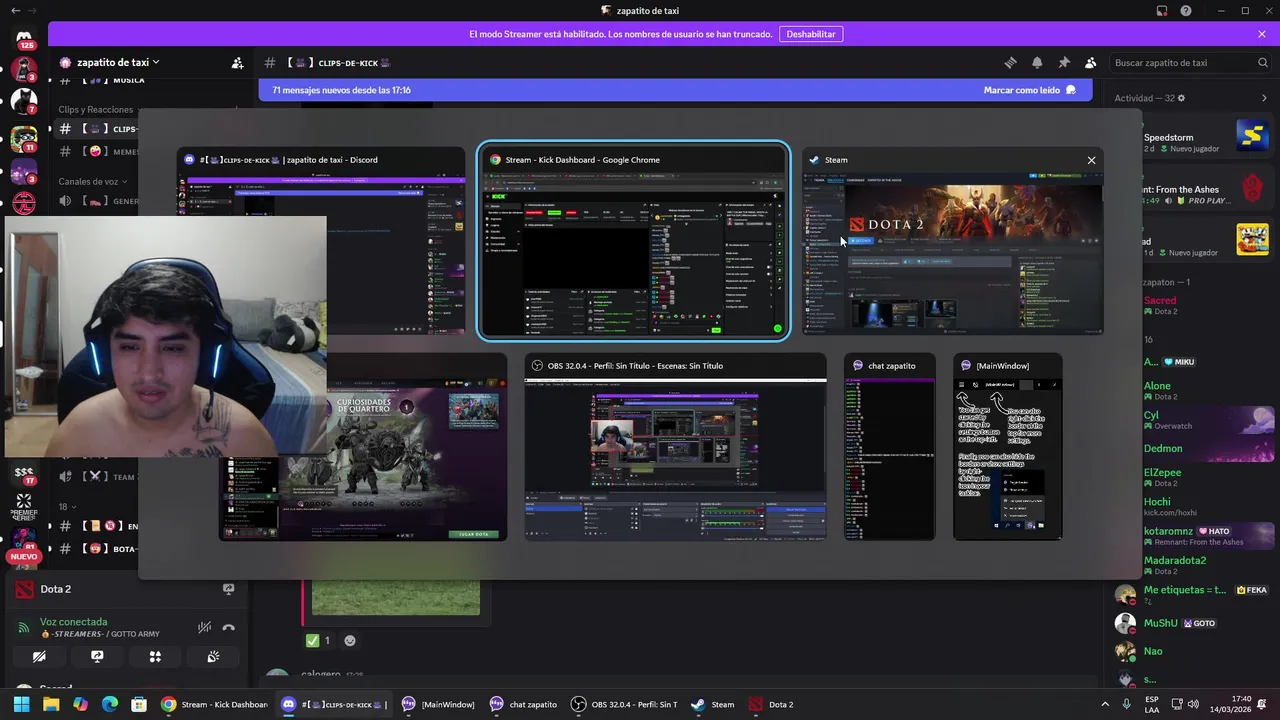This screenshot has height=720, width=1280.
Task: Select chat zapatito thumbnail in switcher
Action: (x=889, y=447)
